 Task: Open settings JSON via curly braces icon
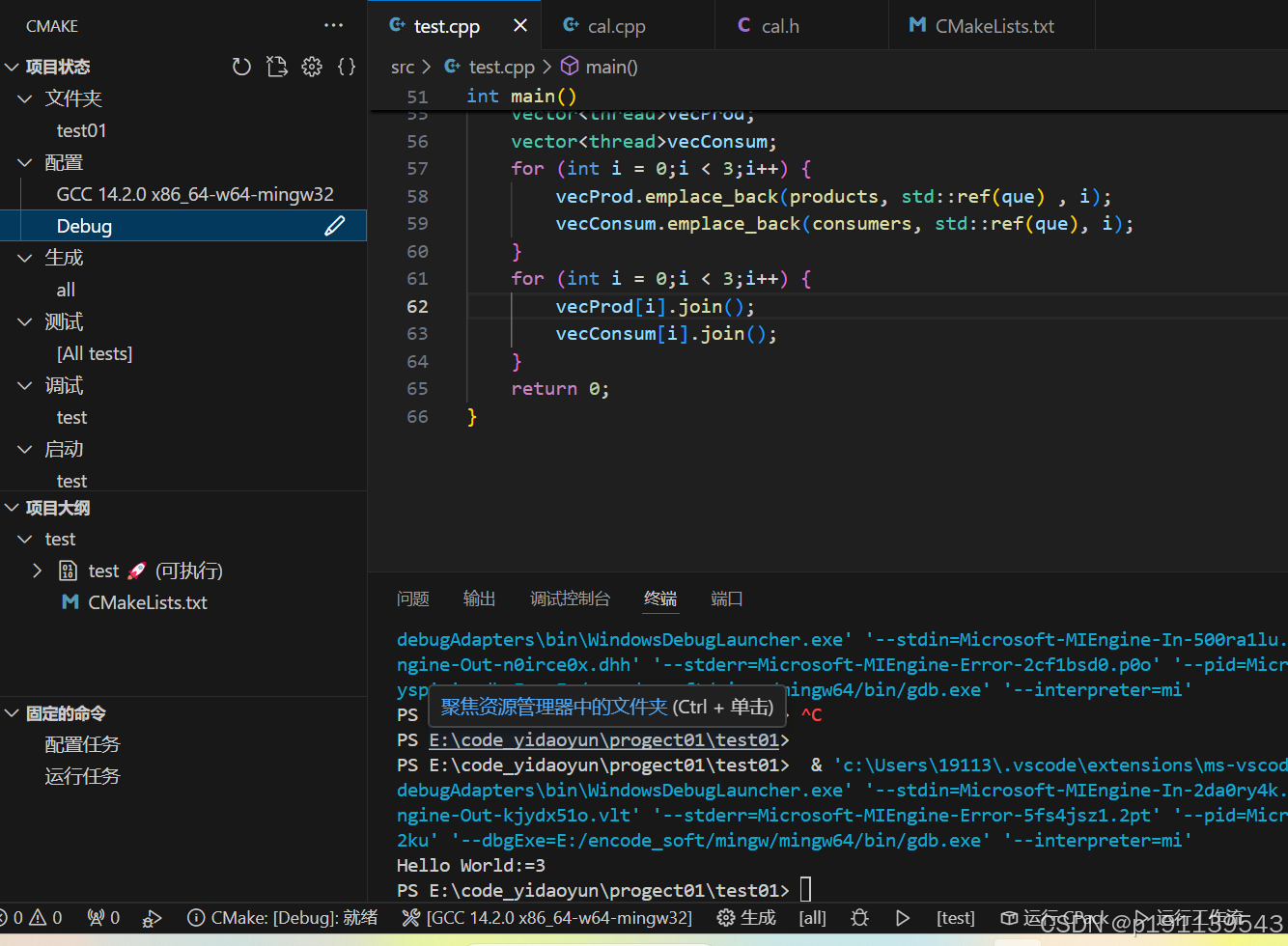click(347, 66)
